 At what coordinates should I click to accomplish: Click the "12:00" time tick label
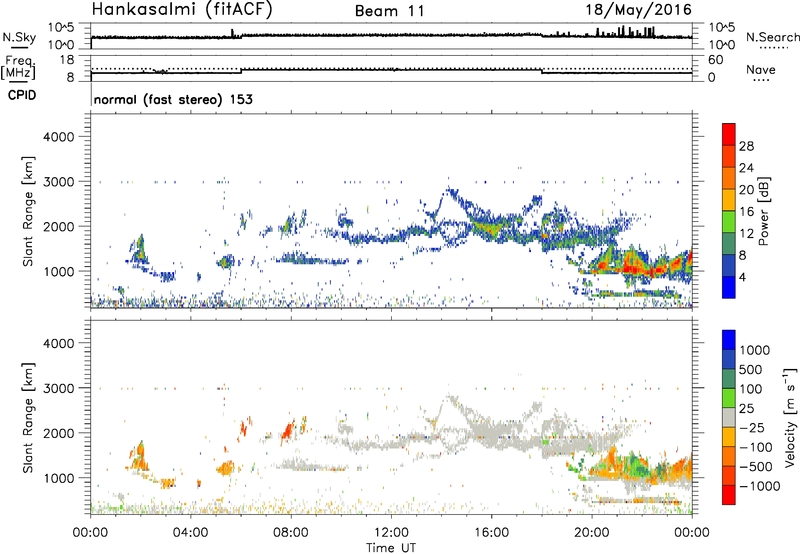[x=391, y=533]
